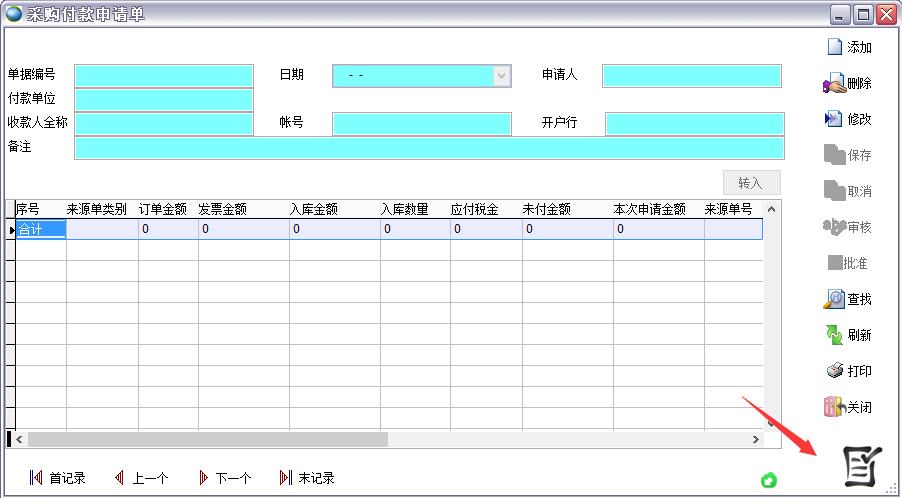Open 查找 (Find) search tool
This screenshot has width=902, height=498.
tap(835, 299)
